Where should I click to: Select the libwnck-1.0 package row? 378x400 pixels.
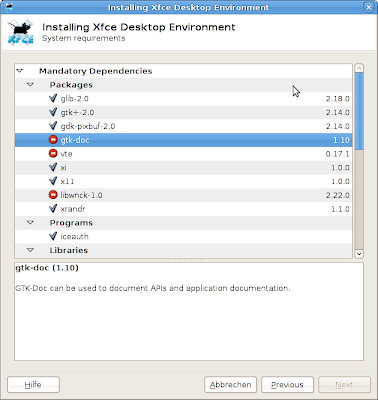pyautogui.click(x=183, y=195)
